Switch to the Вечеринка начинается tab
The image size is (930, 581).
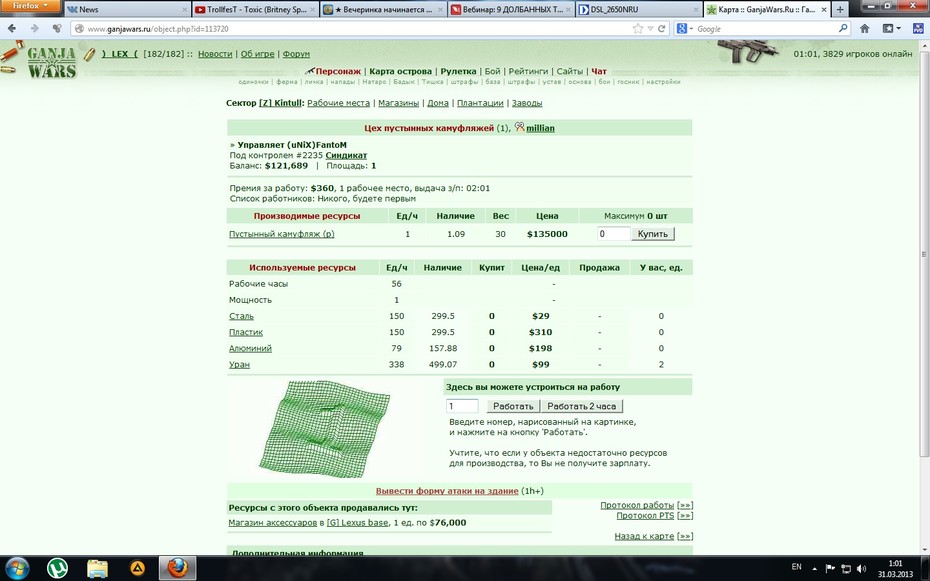(384, 9)
